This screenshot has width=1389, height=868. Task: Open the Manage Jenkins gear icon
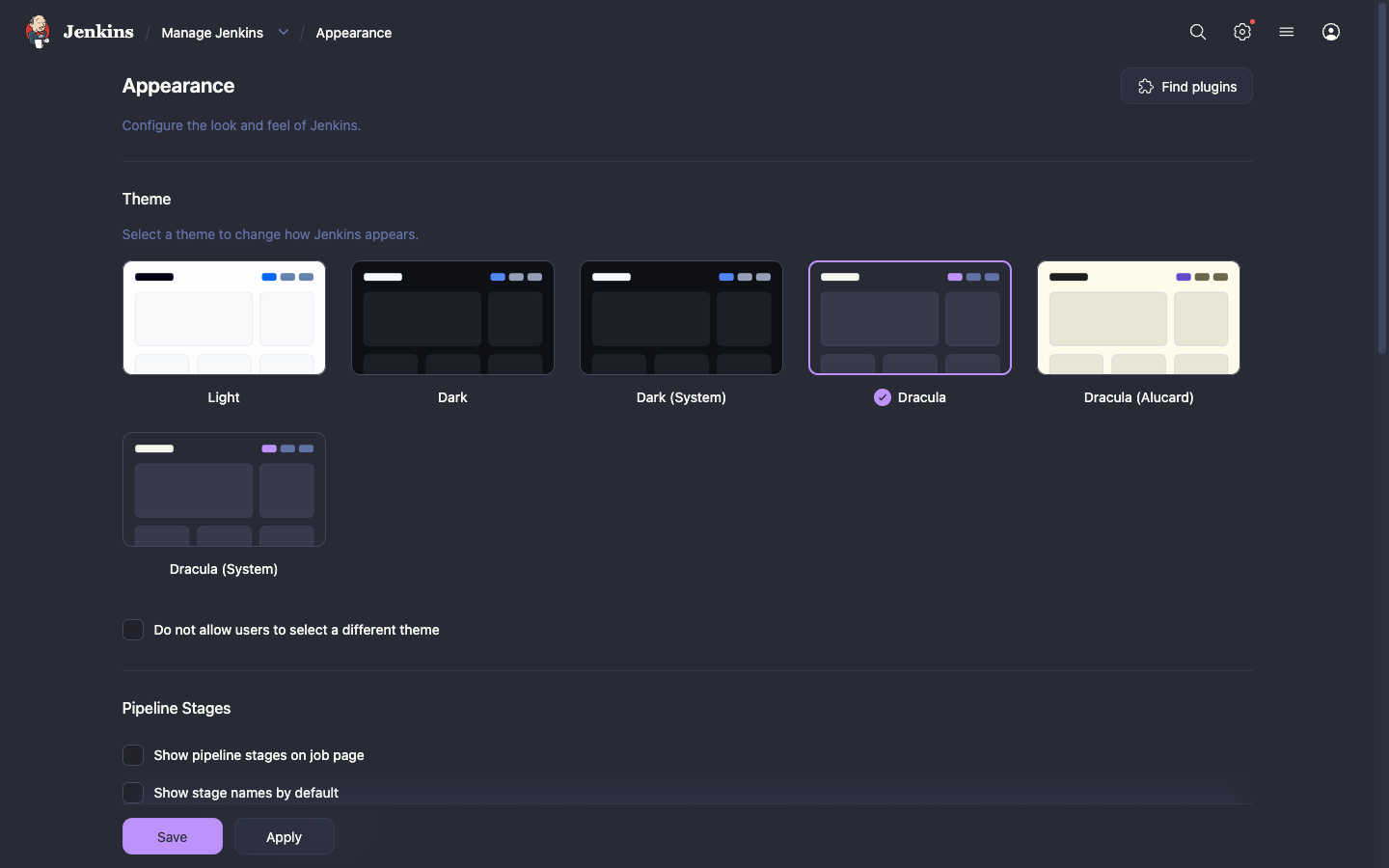click(x=1242, y=32)
